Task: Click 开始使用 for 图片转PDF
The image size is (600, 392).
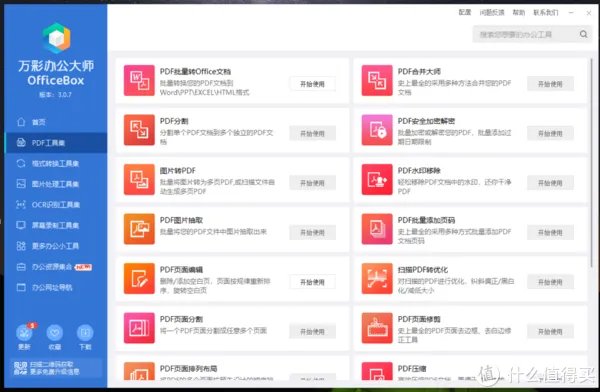Action: coord(312,183)
